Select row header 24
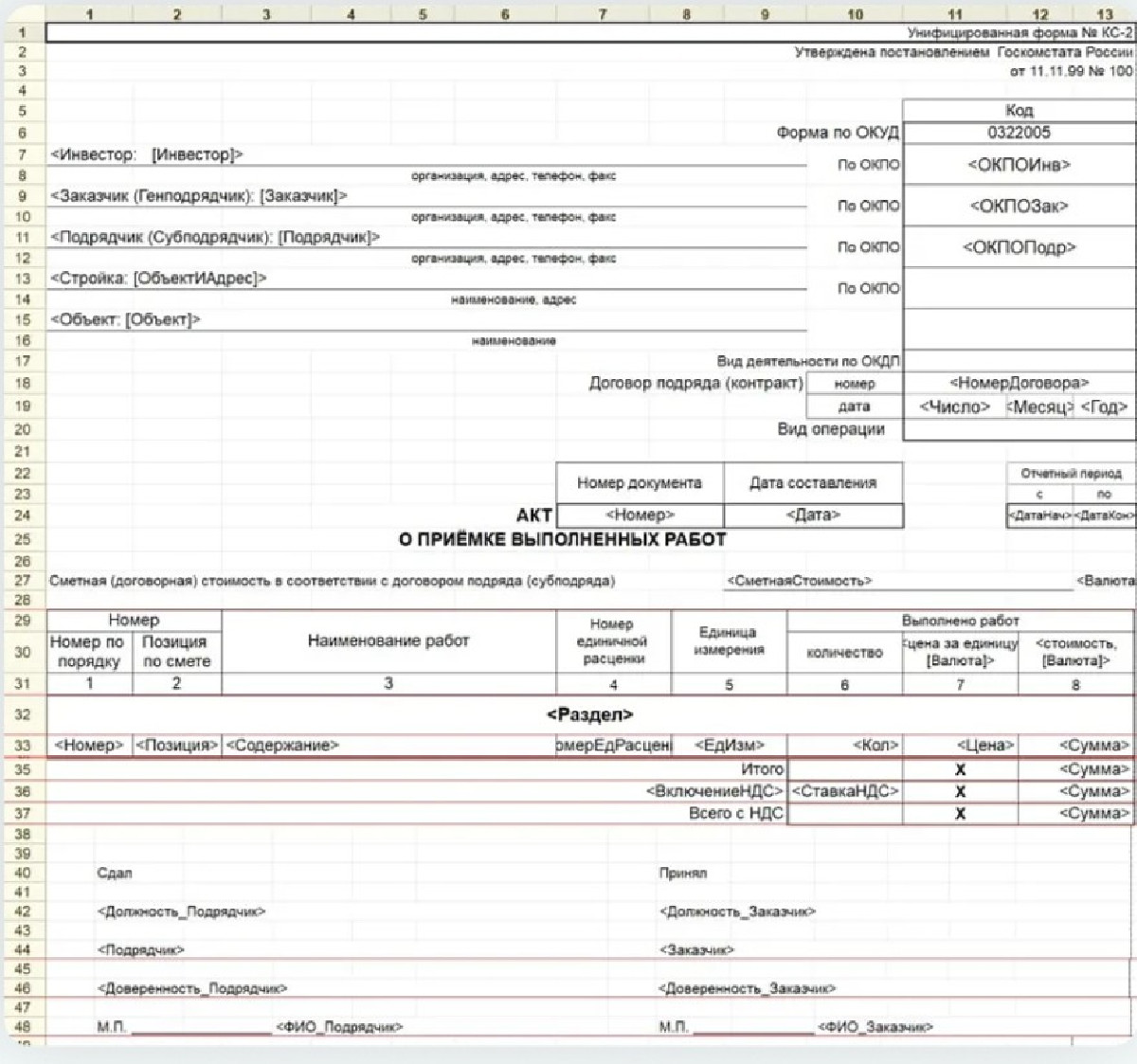 pos(23,515)
